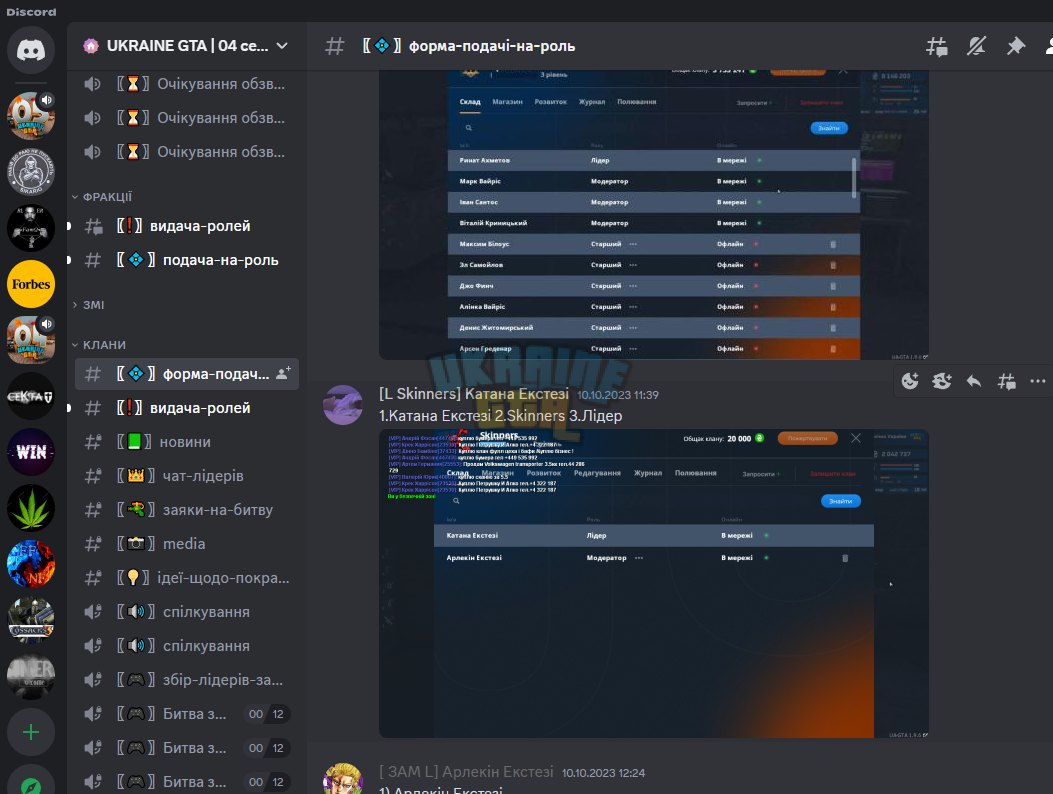Screen dimensions: 1053x794
Task: Open the green leaf server icon
Action: coord(31,508)
